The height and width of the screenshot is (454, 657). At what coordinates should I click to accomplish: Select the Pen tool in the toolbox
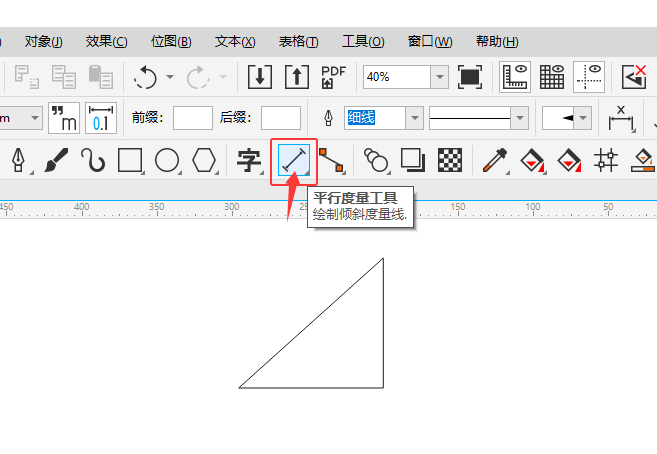(18, 160)
